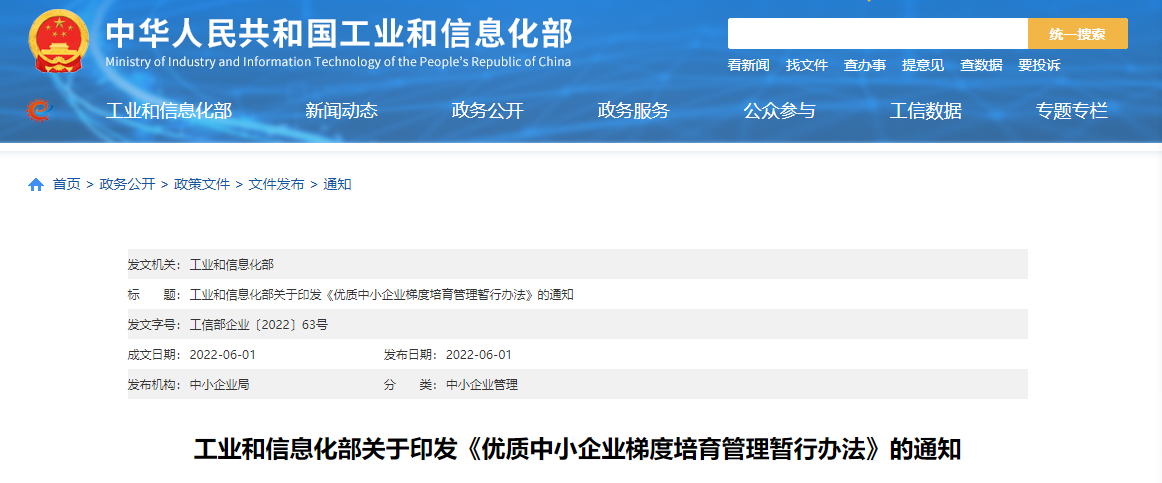This screenshot has width=1162, height=483.
Task: Click the blue home icon in breadcrumb
Action: pyautogui.click(x=36, y=185)
